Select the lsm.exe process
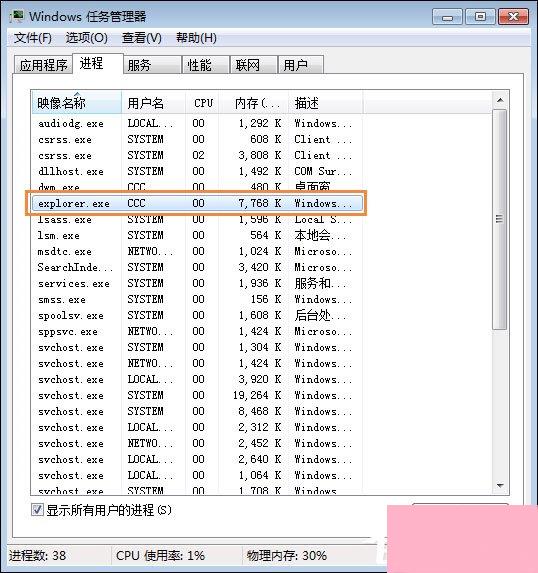 (x=197, y=235)
